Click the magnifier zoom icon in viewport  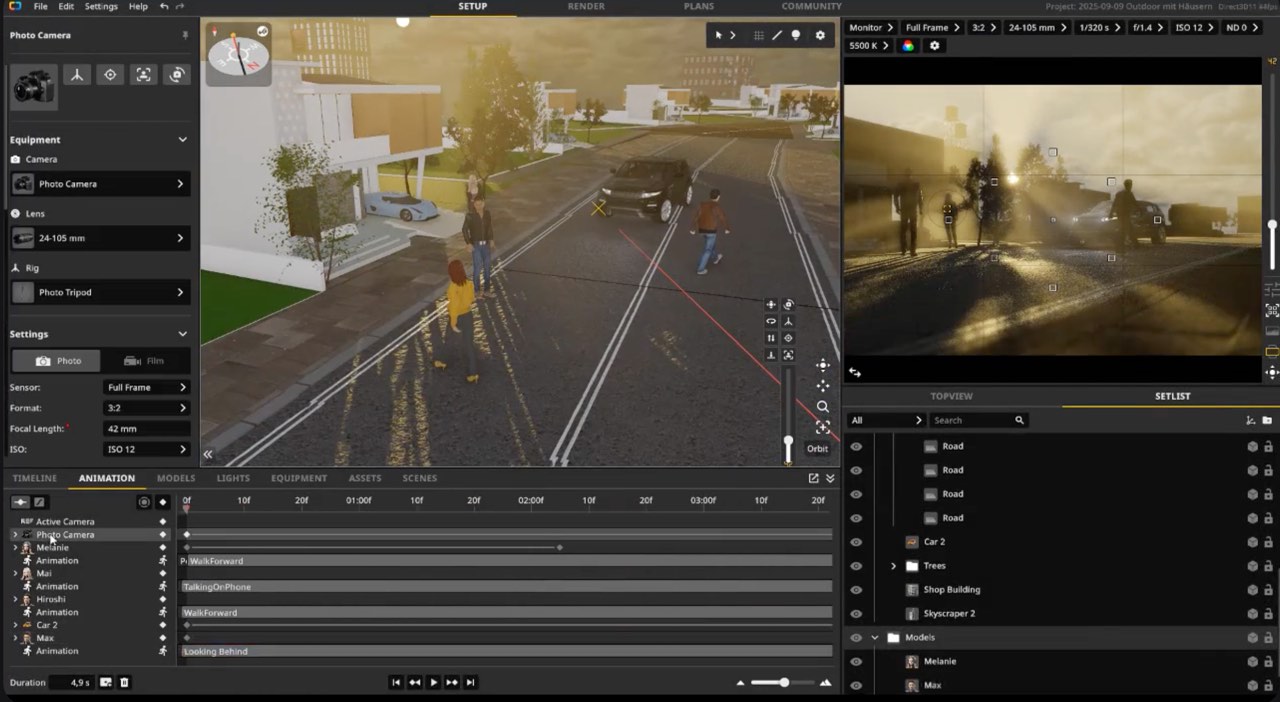[x=822, y=407]
